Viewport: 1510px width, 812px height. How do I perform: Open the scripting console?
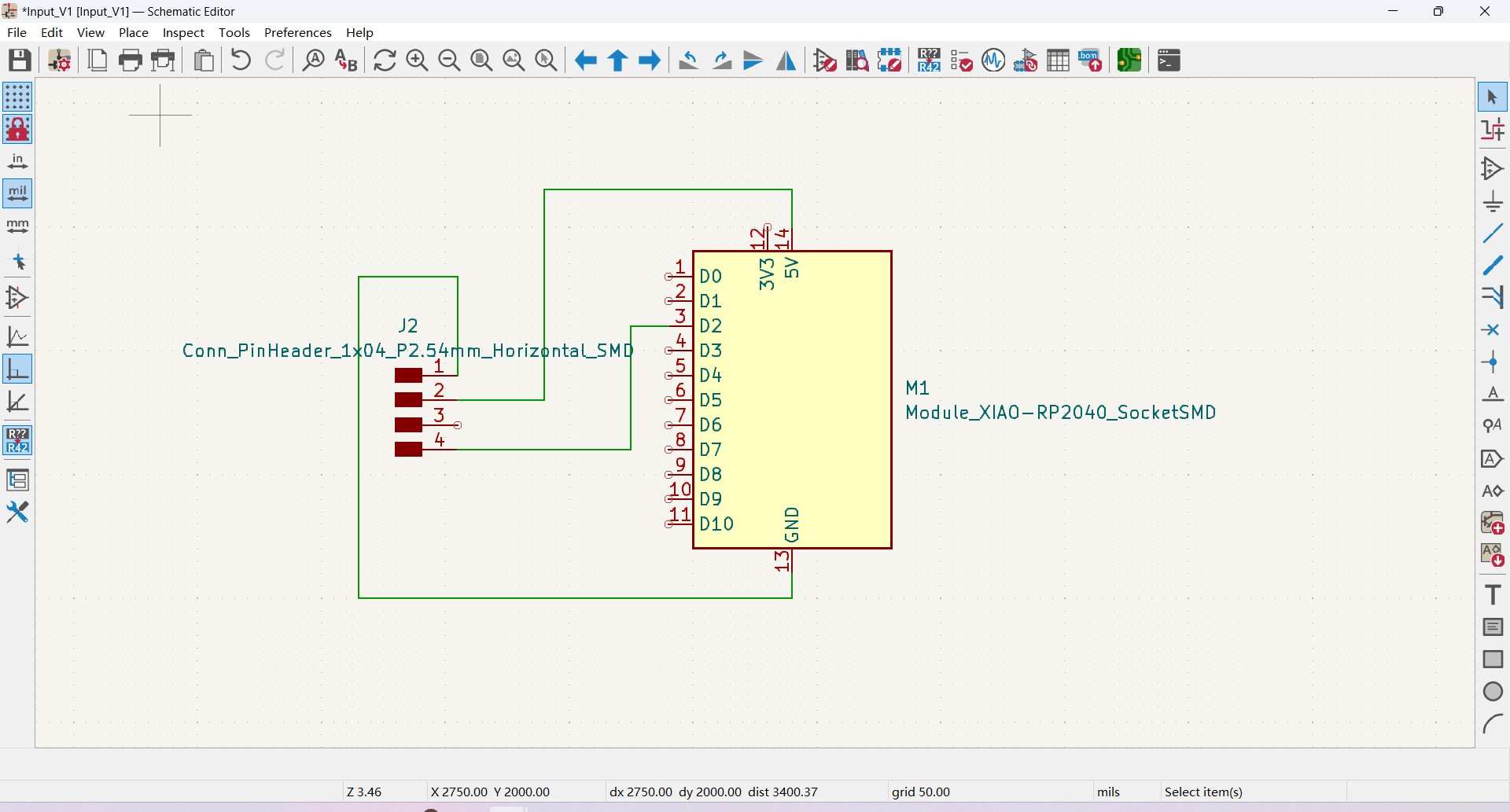(1169, 61)
